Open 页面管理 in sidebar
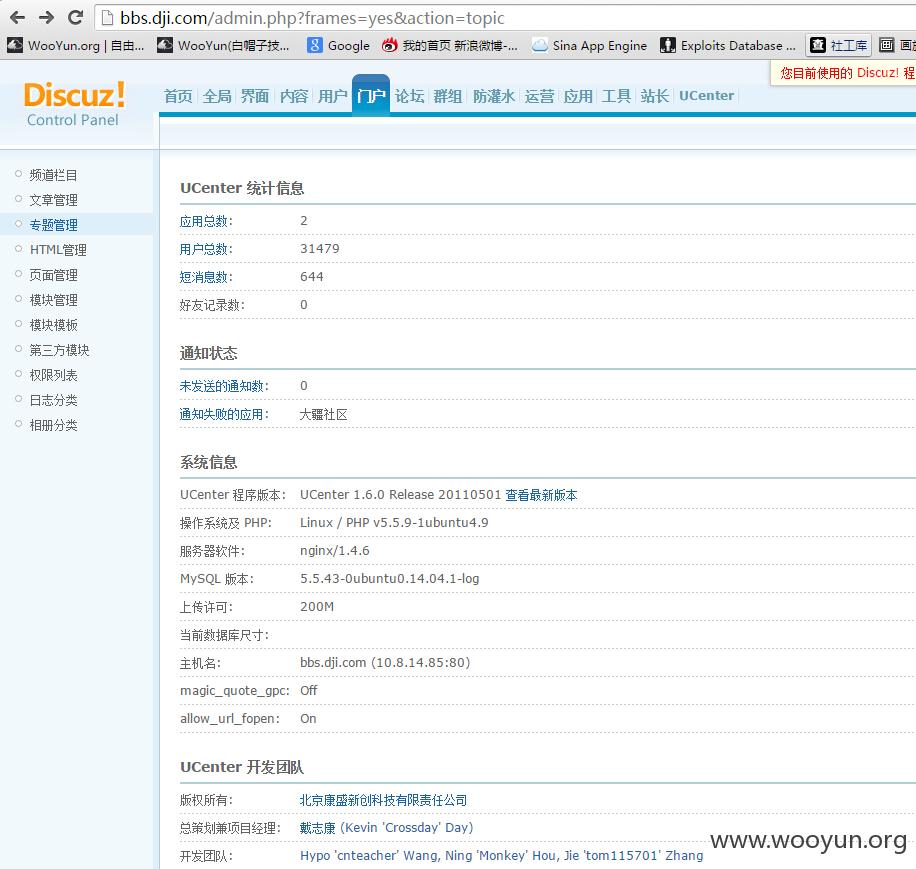Viewport: 916px width, 869px height. point(53,275)
